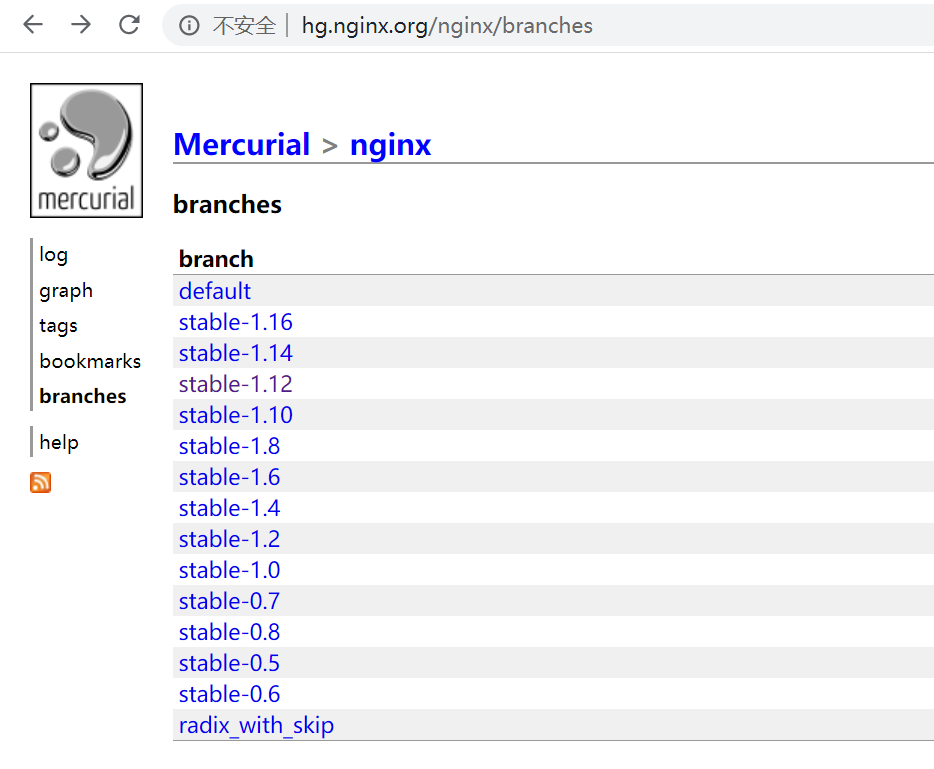
Task: Select the branches sidebar item
Action: pyautogui.click(x=83, y=396)
